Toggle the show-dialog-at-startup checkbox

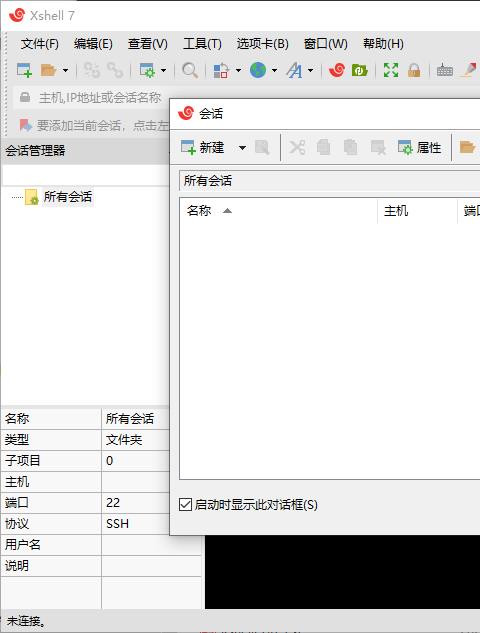point(185,505)
